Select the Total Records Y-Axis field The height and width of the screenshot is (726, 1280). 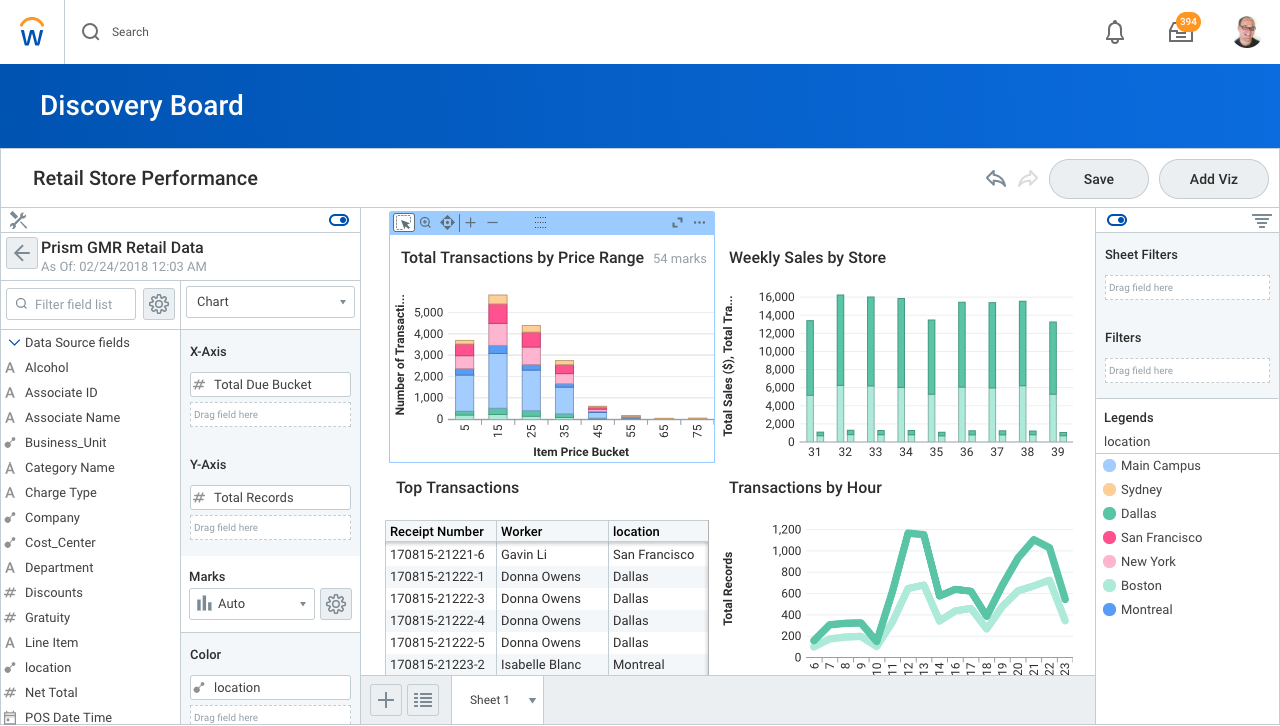point(270,497)
